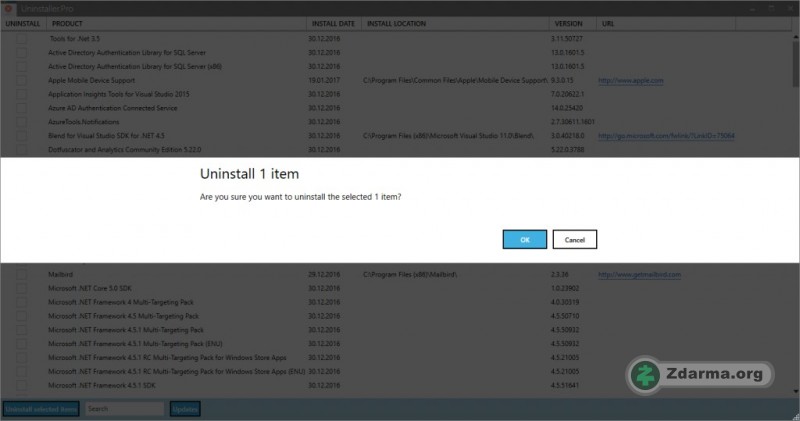
Task: Click version 4.5.51641 cell
Action: point(564,385)
